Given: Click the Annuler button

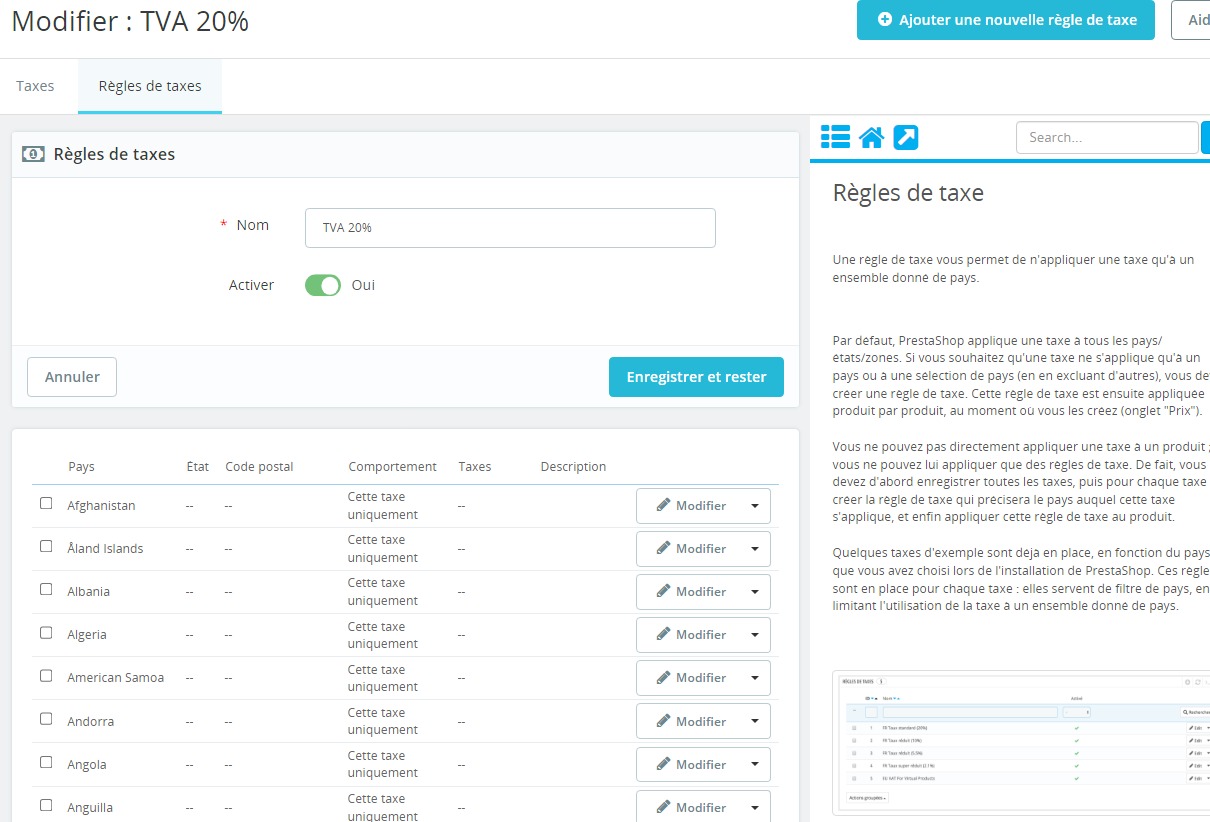Looking at the screenshot, I should [x=72, y=377].
